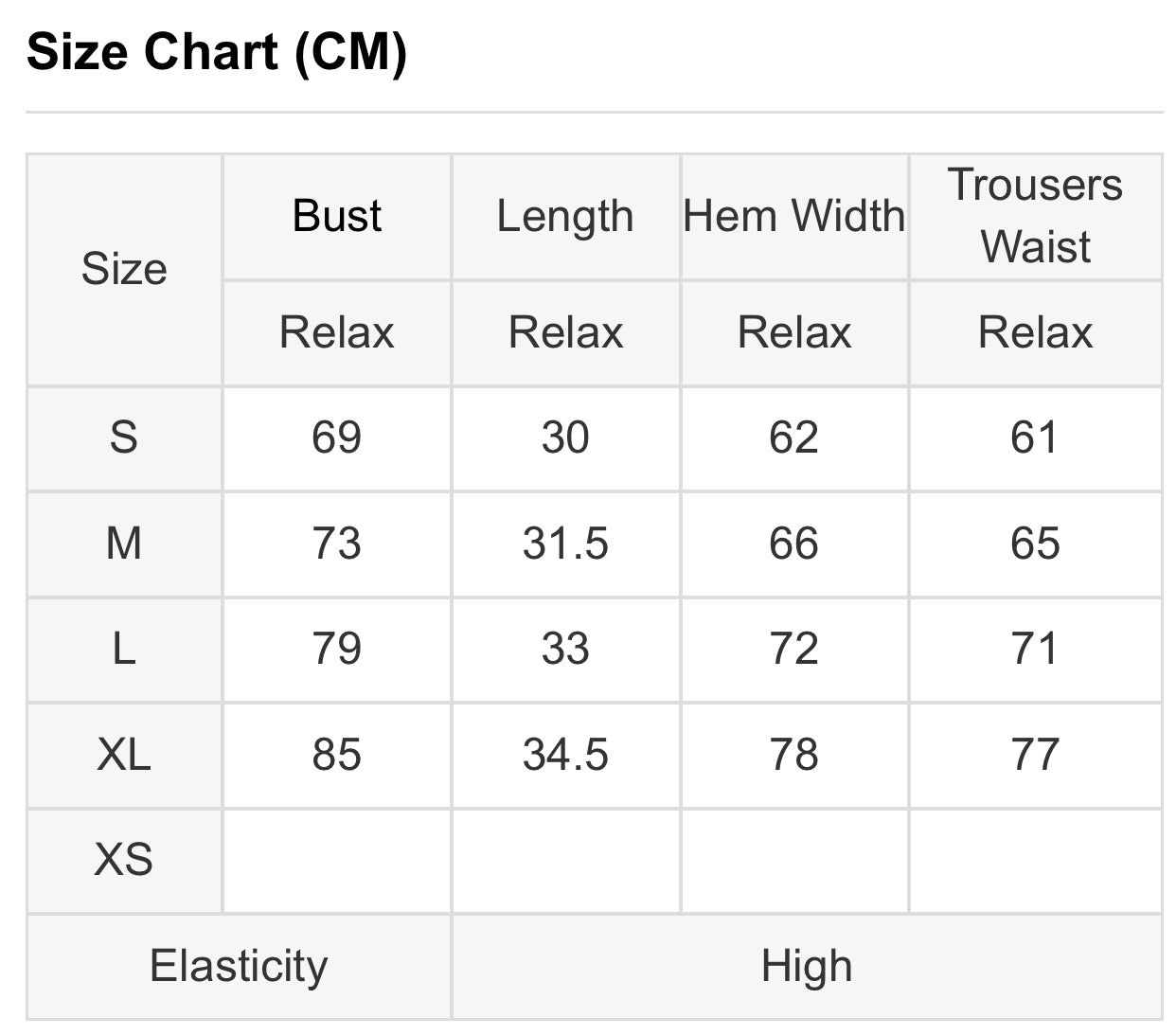Screen dimensions: 1176x1035
Task: Click the trousers waist value 77
Action: [1035, 755]
